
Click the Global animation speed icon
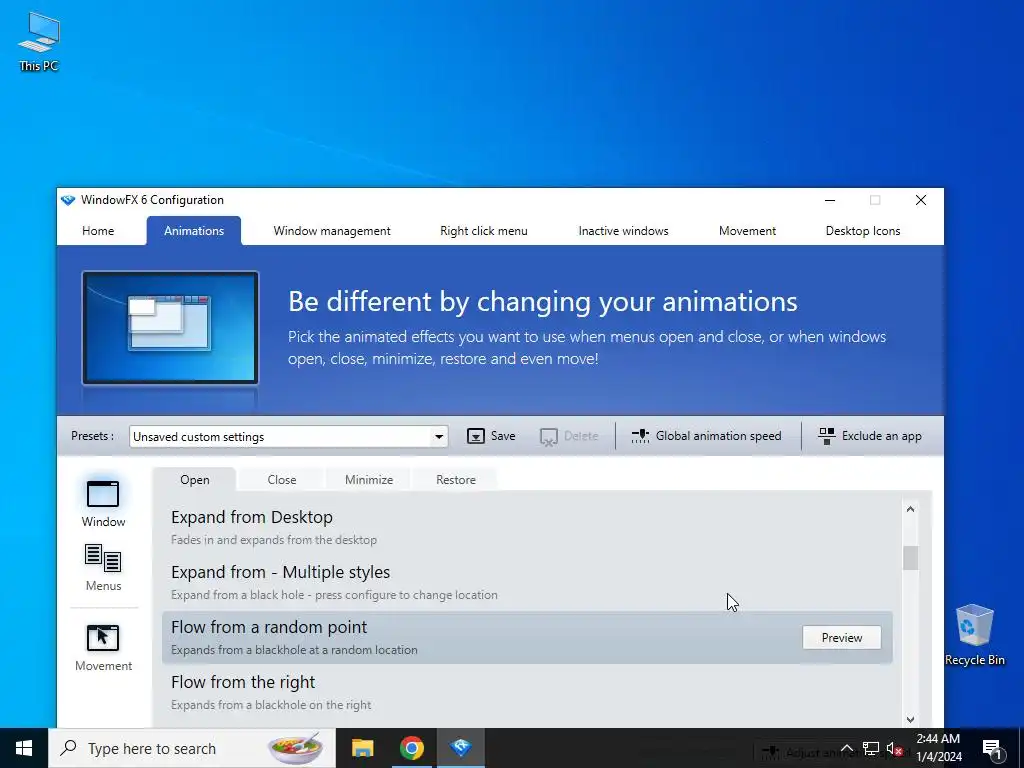[x=640, y=436]
